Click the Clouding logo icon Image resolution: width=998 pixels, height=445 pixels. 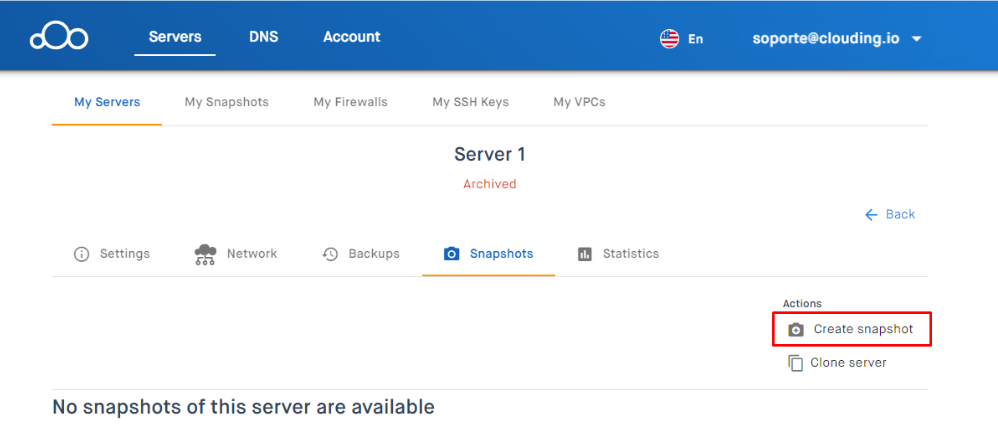click(59, 37)
